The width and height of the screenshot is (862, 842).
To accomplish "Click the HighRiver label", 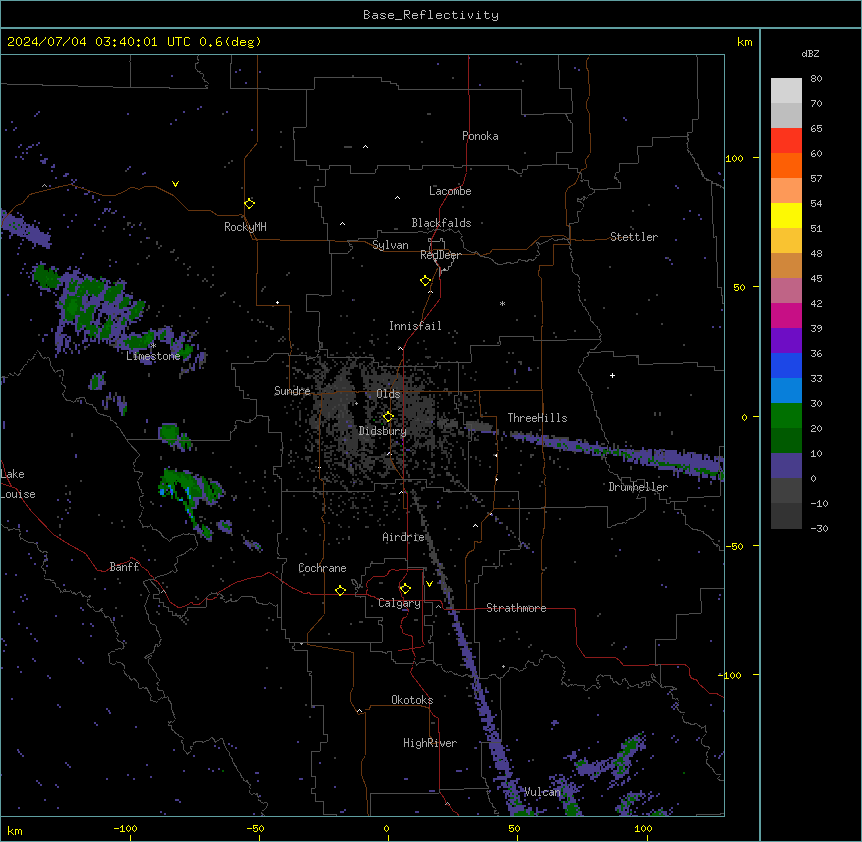I will pyautogui.click(x=430, y=743).
